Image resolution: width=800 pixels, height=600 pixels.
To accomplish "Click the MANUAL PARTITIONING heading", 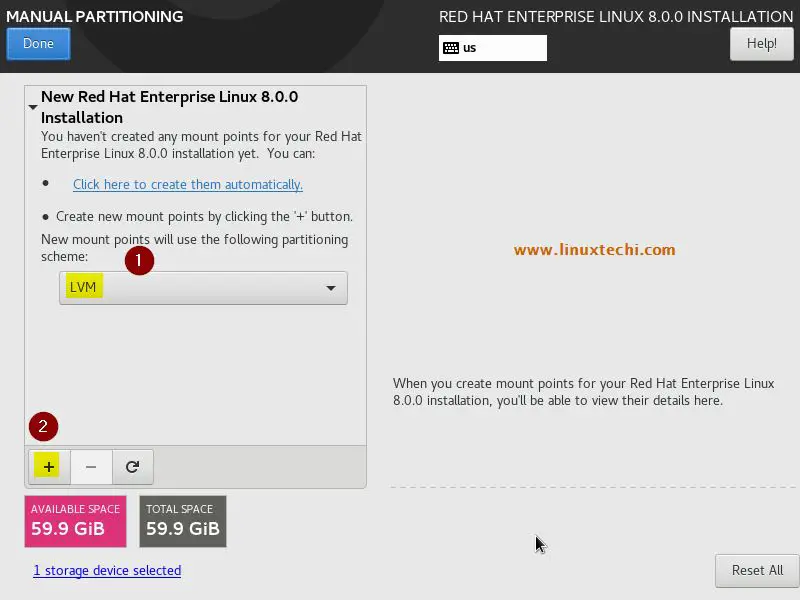I will (x=95, y=16).
